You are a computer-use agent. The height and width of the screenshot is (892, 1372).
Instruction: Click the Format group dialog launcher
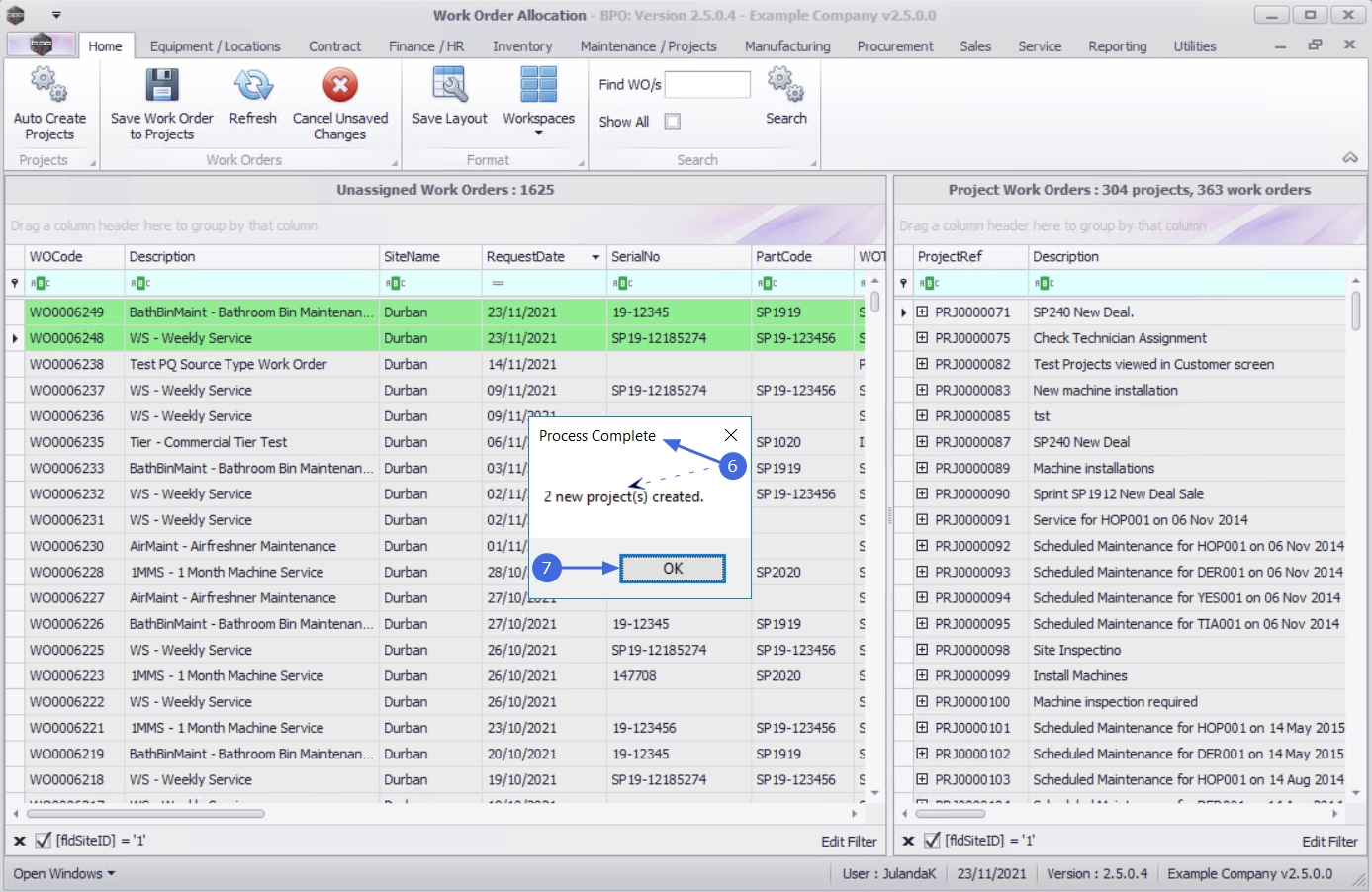click(x=581, y=163)
